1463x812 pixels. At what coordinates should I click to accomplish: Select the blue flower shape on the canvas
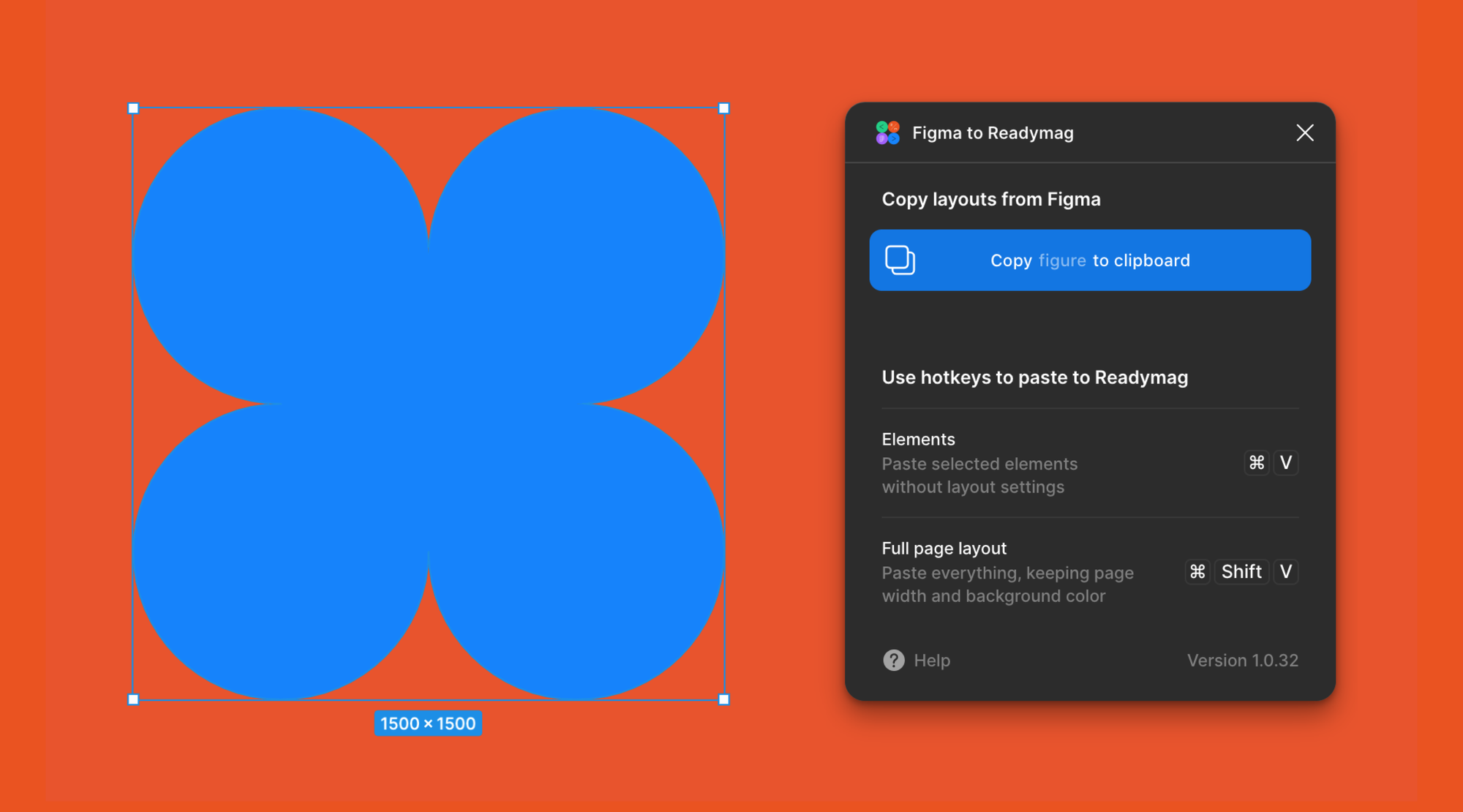point(428,402)
